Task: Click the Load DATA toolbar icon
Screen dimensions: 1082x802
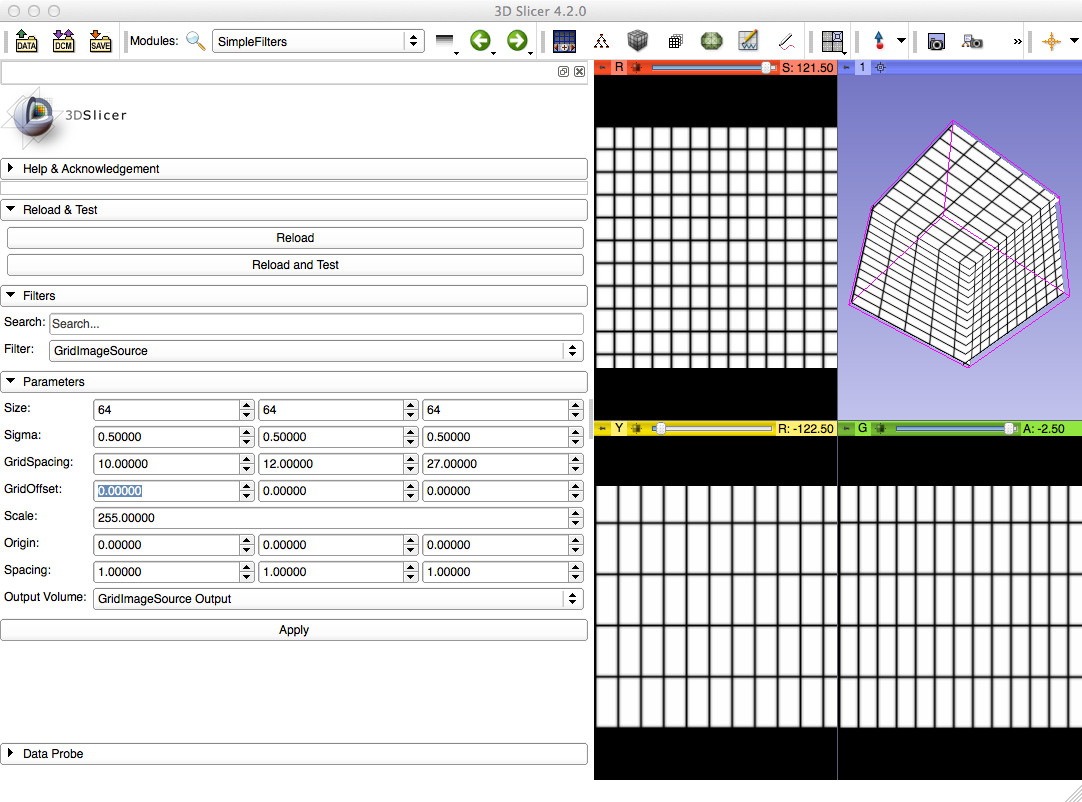Action: [27, 41]
